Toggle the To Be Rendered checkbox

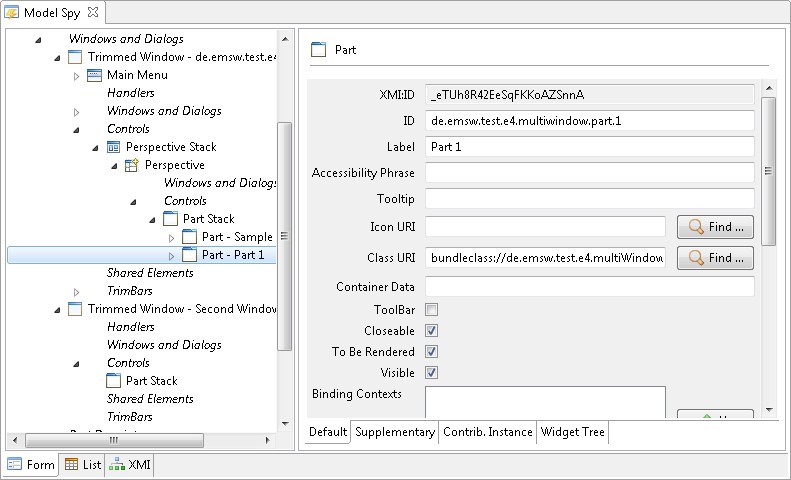pyautogui.click(x=432, y=352)
